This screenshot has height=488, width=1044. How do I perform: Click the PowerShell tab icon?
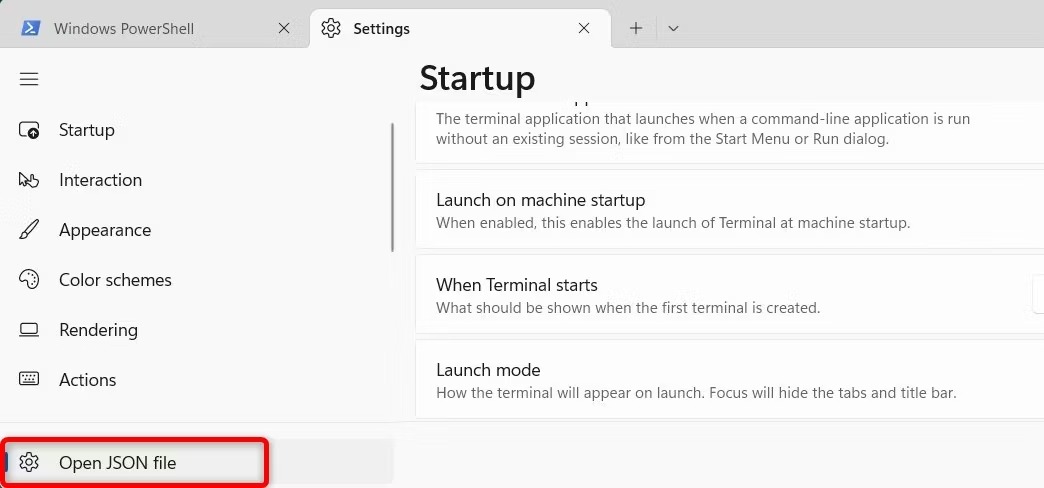tap(31, 28)
